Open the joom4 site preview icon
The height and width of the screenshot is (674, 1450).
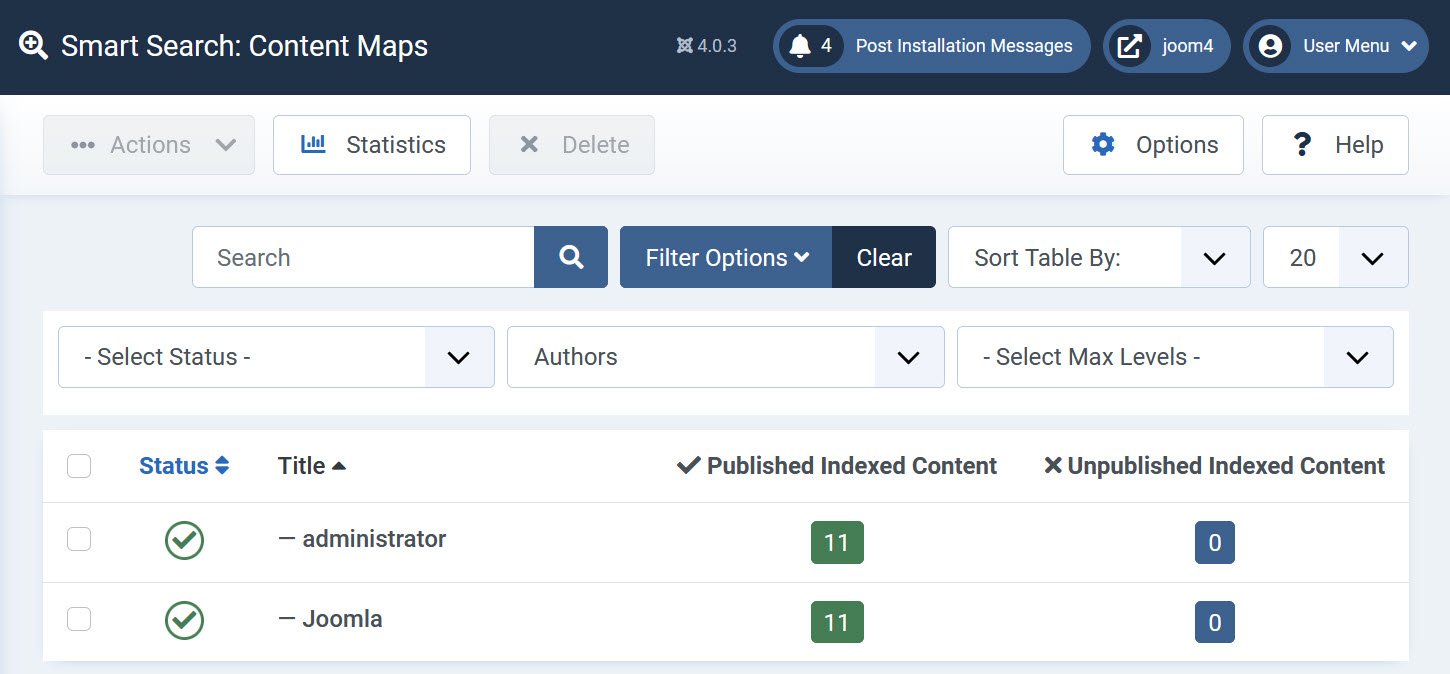tap(1129, 46)
